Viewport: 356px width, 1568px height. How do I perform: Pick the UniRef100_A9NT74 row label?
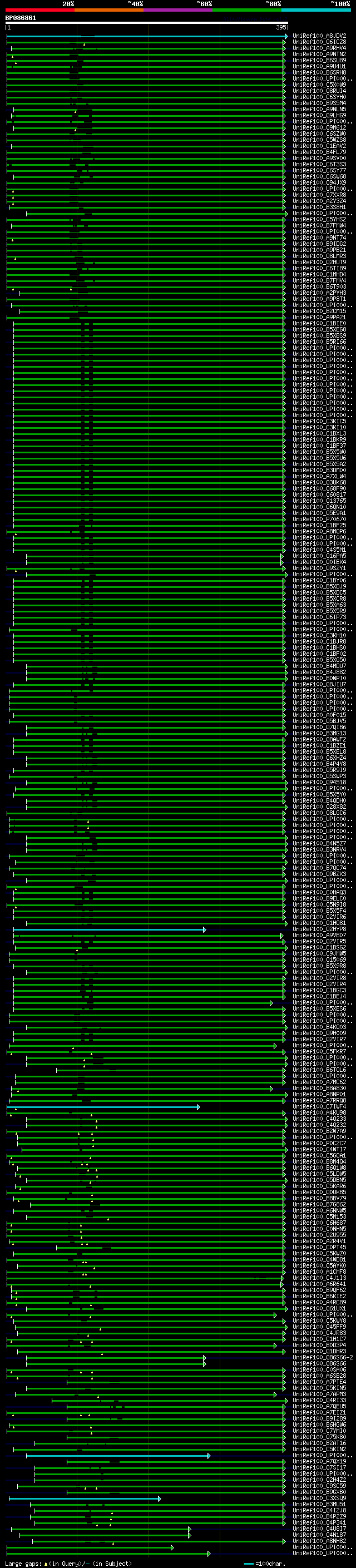point(319,238)
